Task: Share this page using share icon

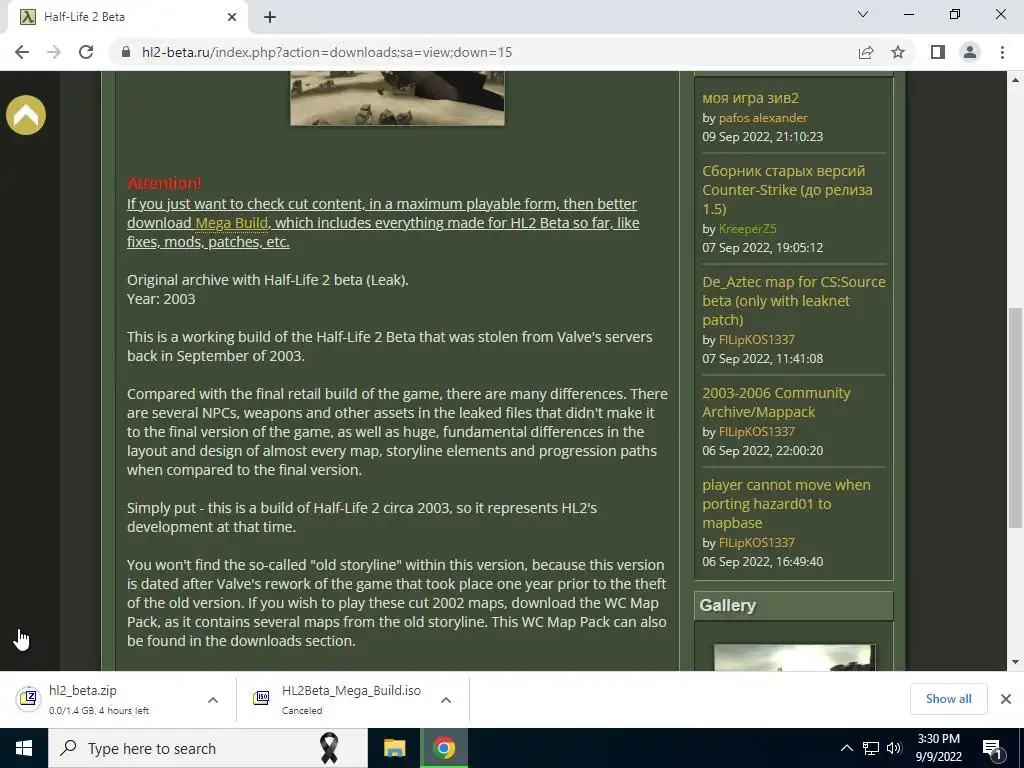Action: click(x=866, y=52)
